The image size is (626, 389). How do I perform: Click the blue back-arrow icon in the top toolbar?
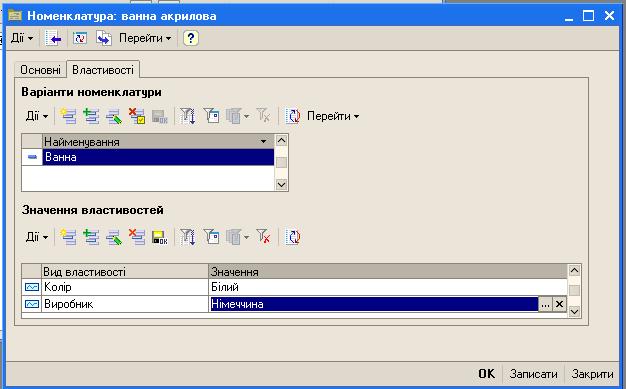point(53,38)
